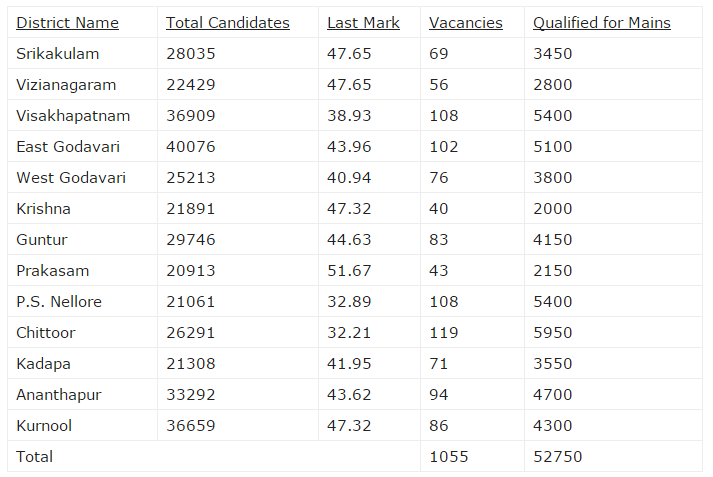Click the Vacancies column header
The height and width of the screenshot is (477, 713).
coord(465,23)
